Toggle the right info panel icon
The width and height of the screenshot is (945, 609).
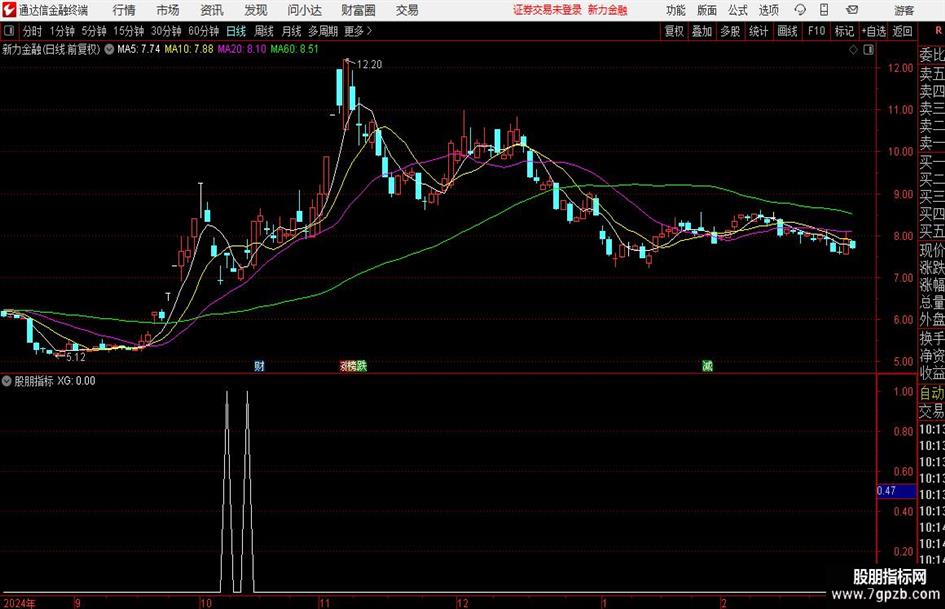868,50
